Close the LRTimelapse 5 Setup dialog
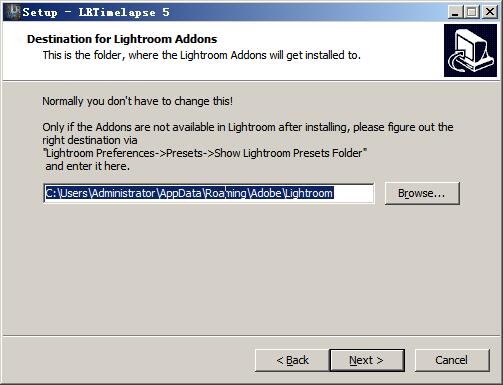 (x=490, y=12)
